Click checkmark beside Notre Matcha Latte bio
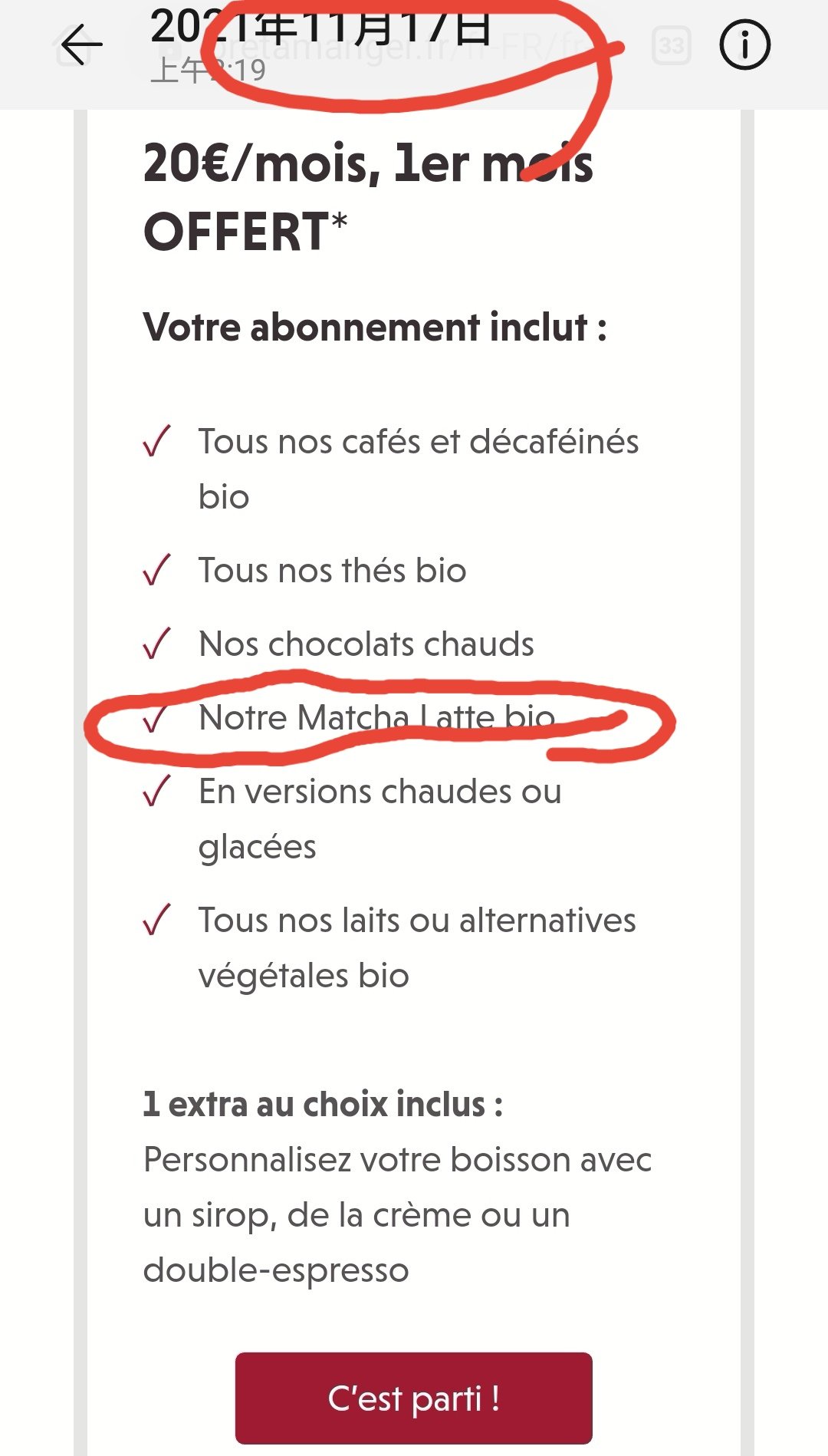828x1456 pixels. click(156, 717)
